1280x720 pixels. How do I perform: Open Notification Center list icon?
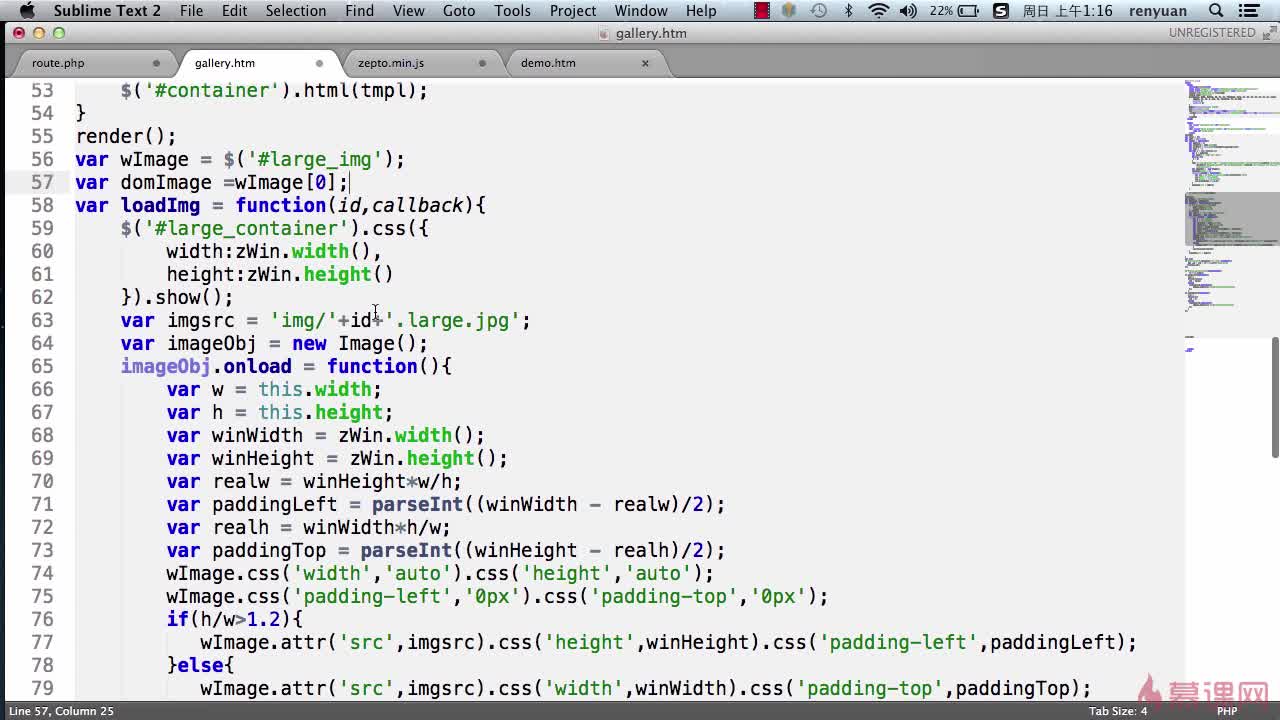(1251, 11)
